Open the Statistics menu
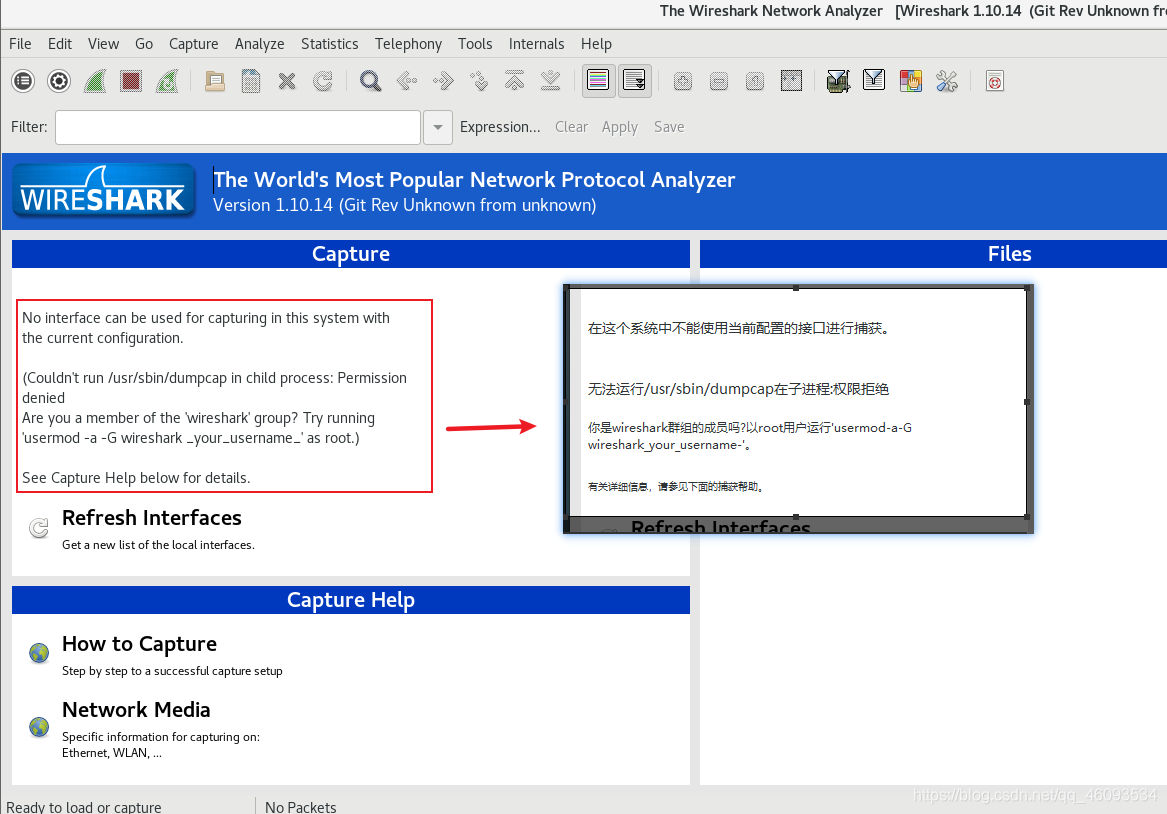1167x814 pixels. [330, 44]
